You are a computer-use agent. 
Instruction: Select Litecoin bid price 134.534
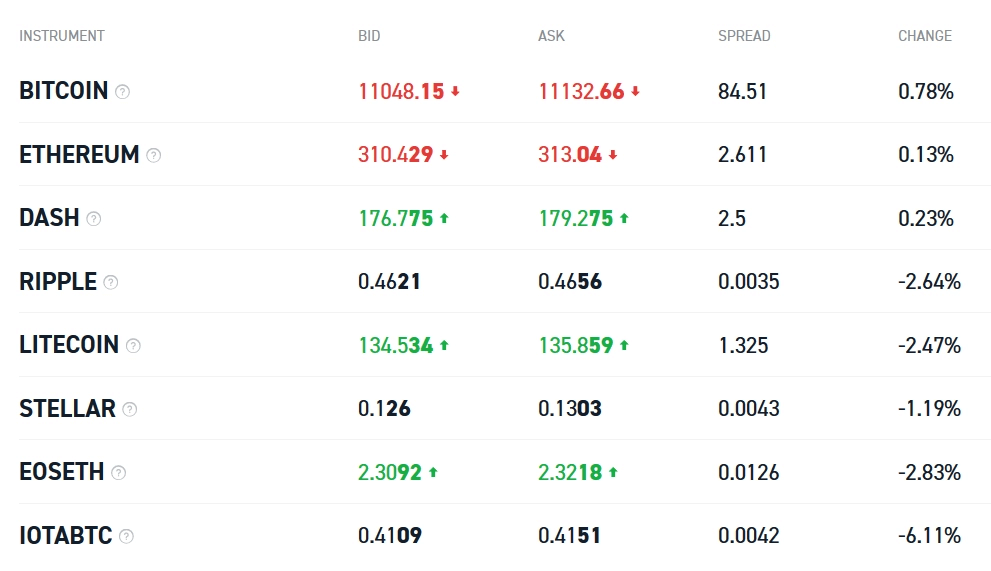click(396, 345)
